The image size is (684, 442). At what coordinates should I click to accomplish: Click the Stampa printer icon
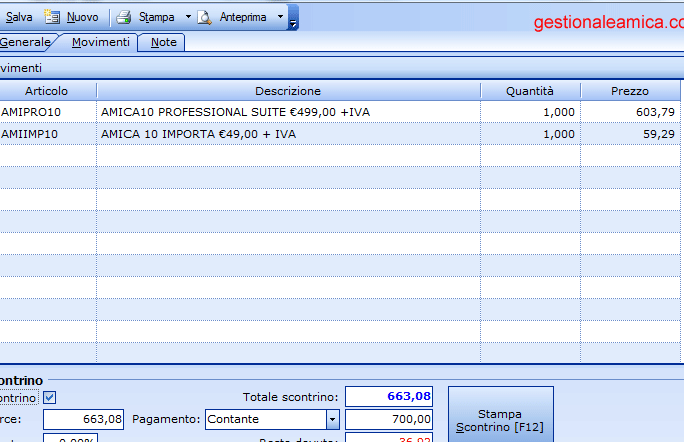coord(124,17)
